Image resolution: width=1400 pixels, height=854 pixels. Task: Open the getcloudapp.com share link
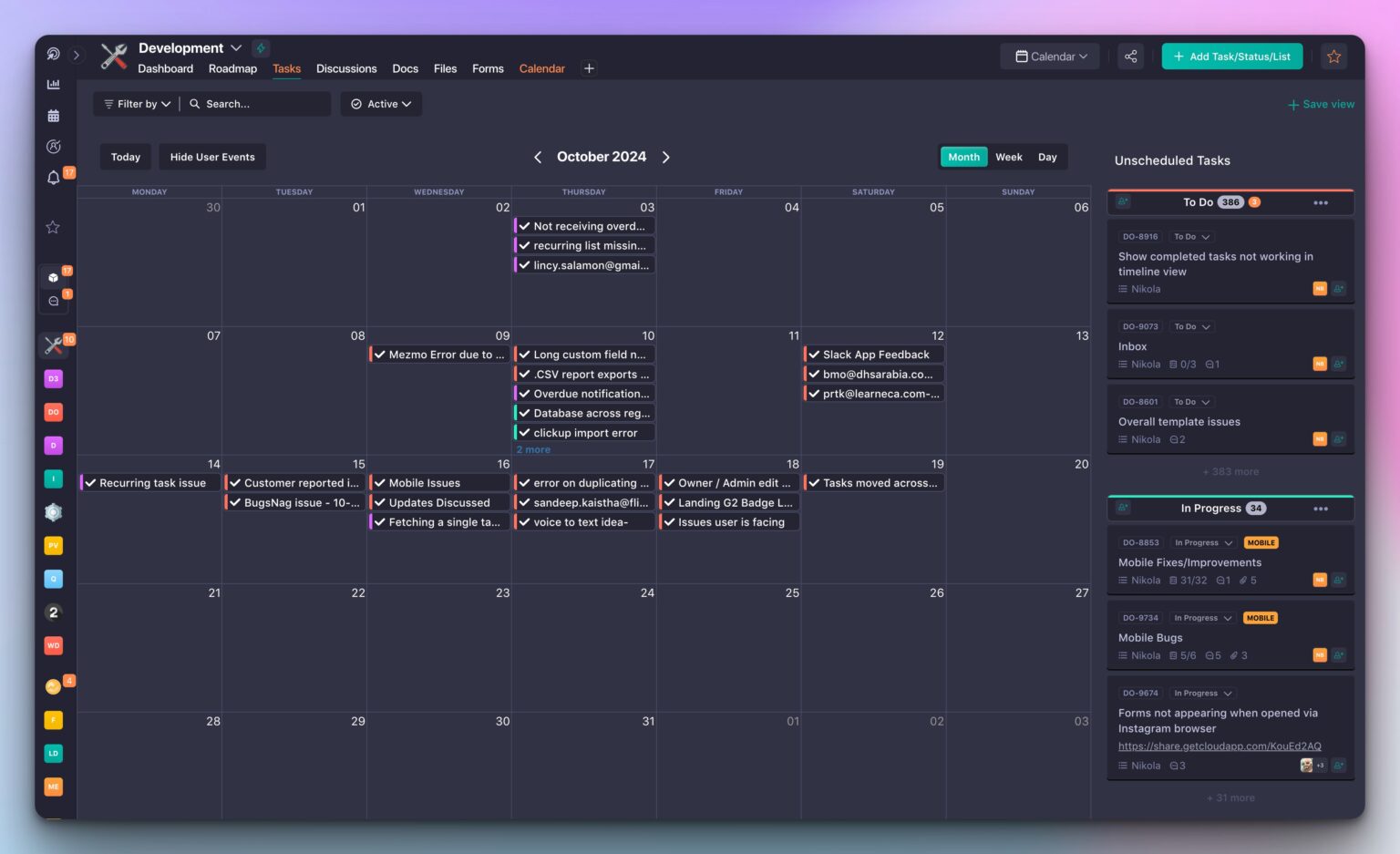(x=1220, y=746)
